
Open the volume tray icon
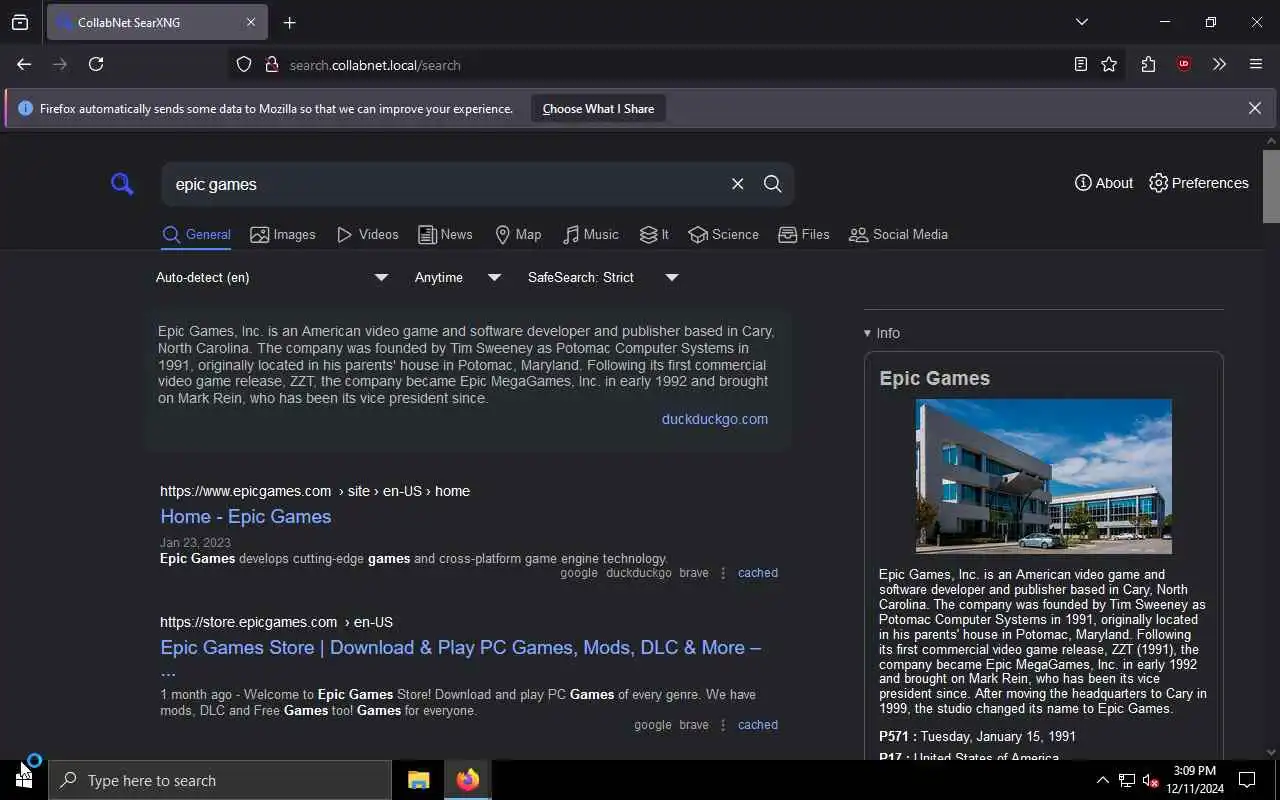point(1151,780)
